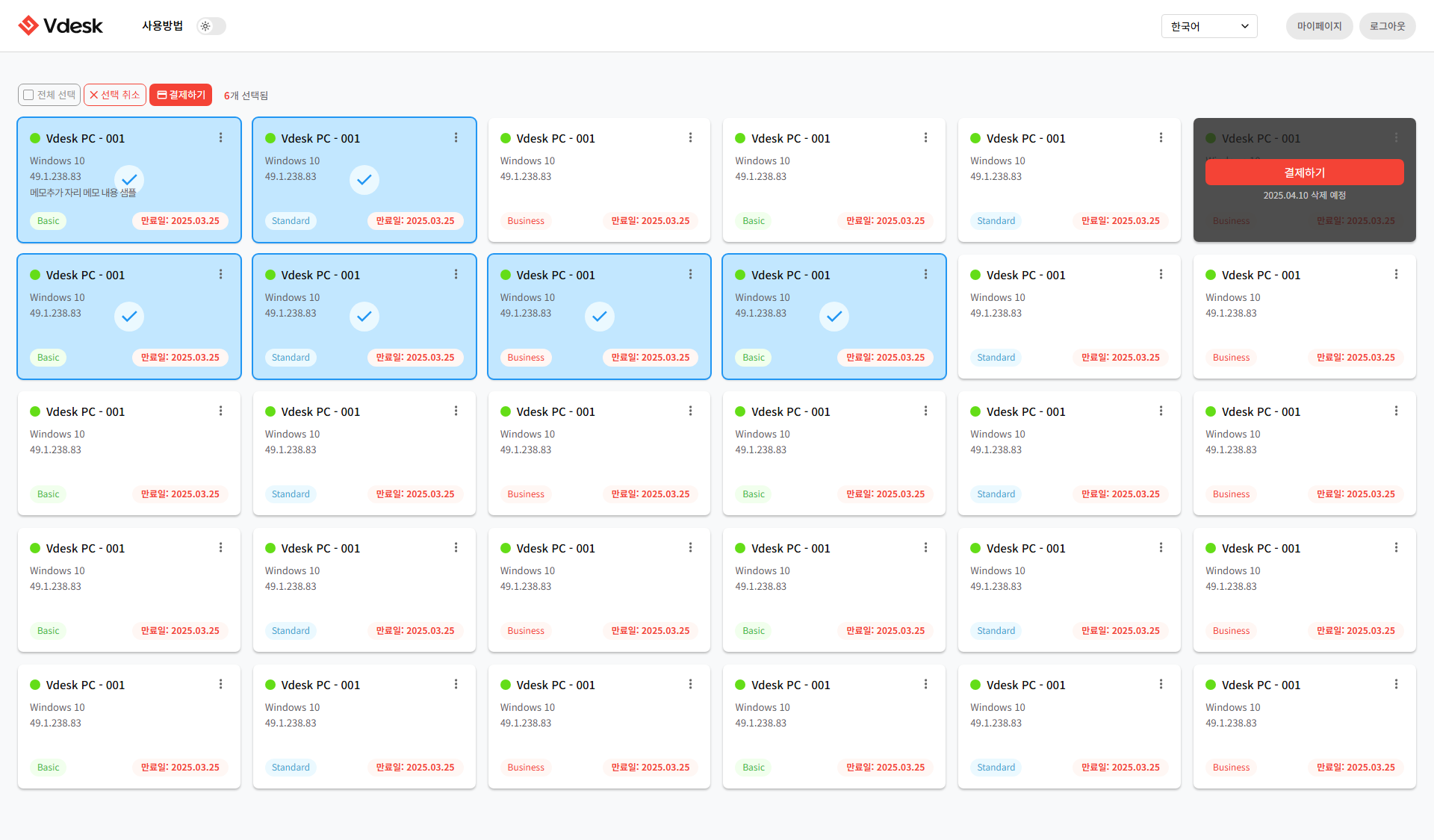Viewport: 1434px width, 840px height.
Task: Open the 한국어 language dropdown
Action: pyautogui.click(x=1208, y=26)
